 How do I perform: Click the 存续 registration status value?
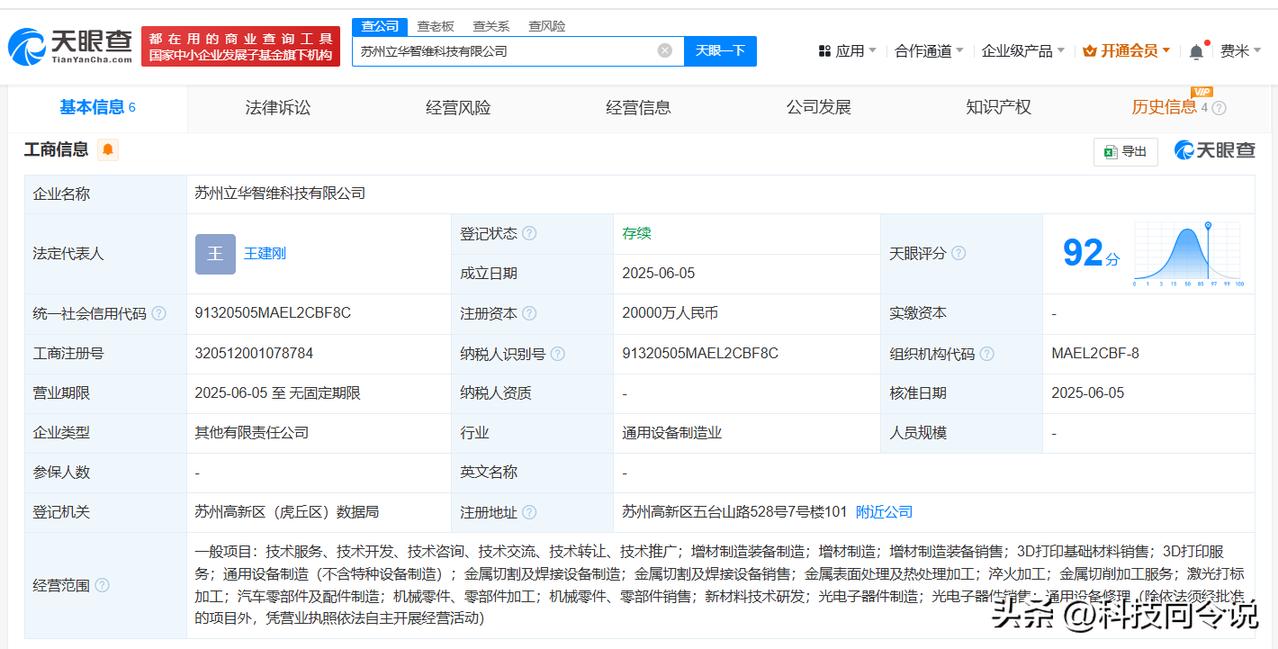[x=636, y=233]
